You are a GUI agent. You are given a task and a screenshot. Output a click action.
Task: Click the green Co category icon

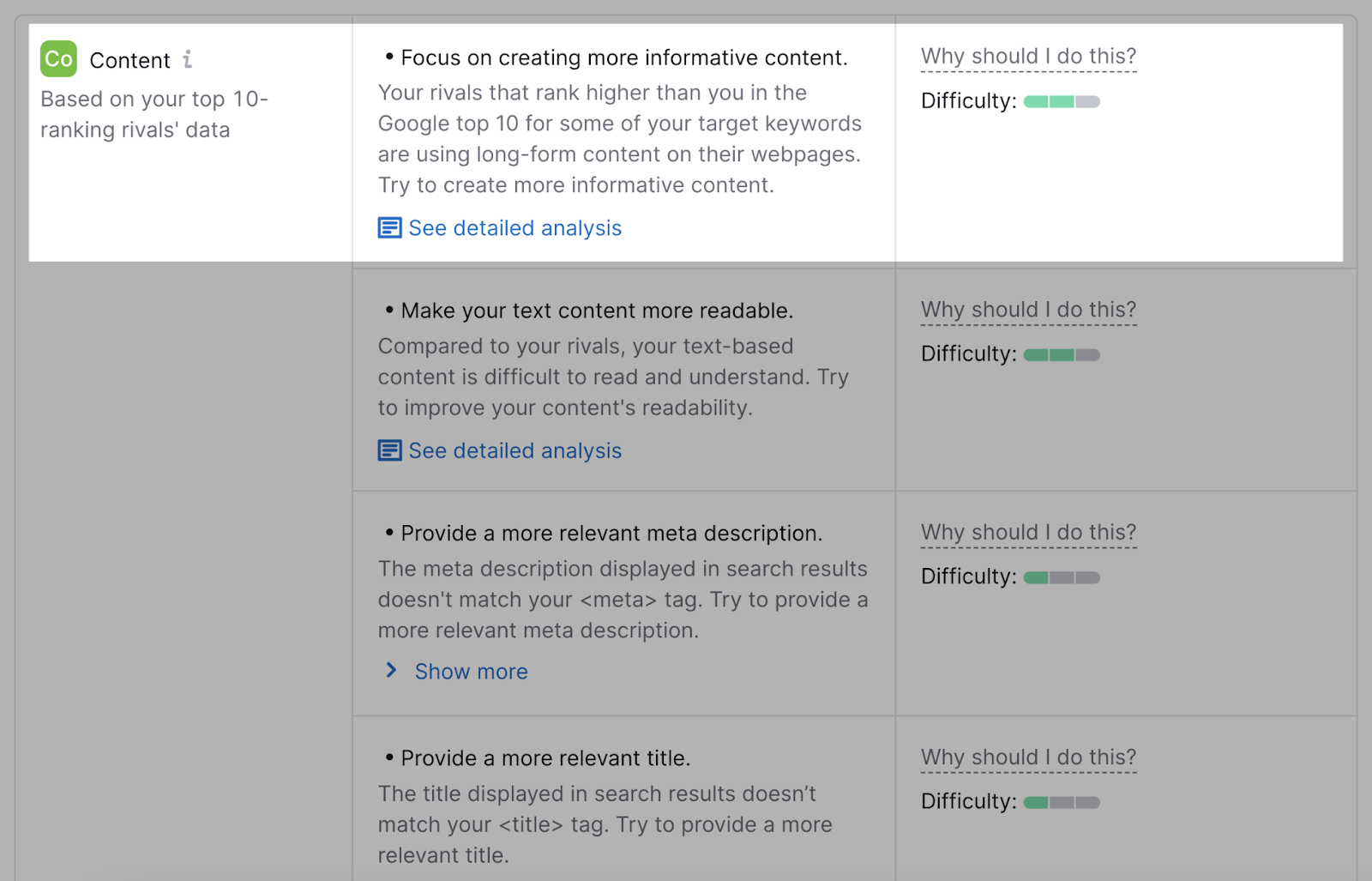pyautogui.click(x=57, y=59)
